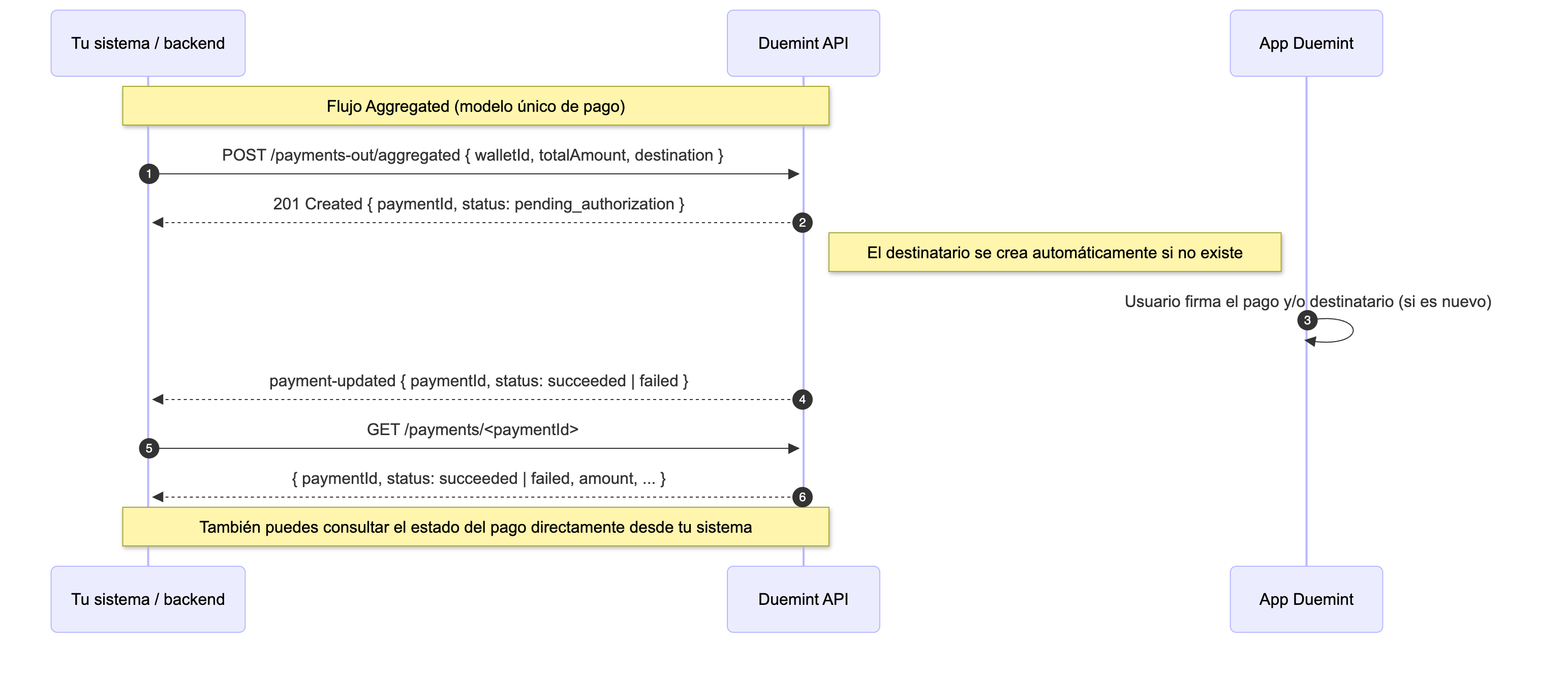Select top "Tu sistema / backend" participant box
Screen dimensions: 1568x674
point(148,43)
